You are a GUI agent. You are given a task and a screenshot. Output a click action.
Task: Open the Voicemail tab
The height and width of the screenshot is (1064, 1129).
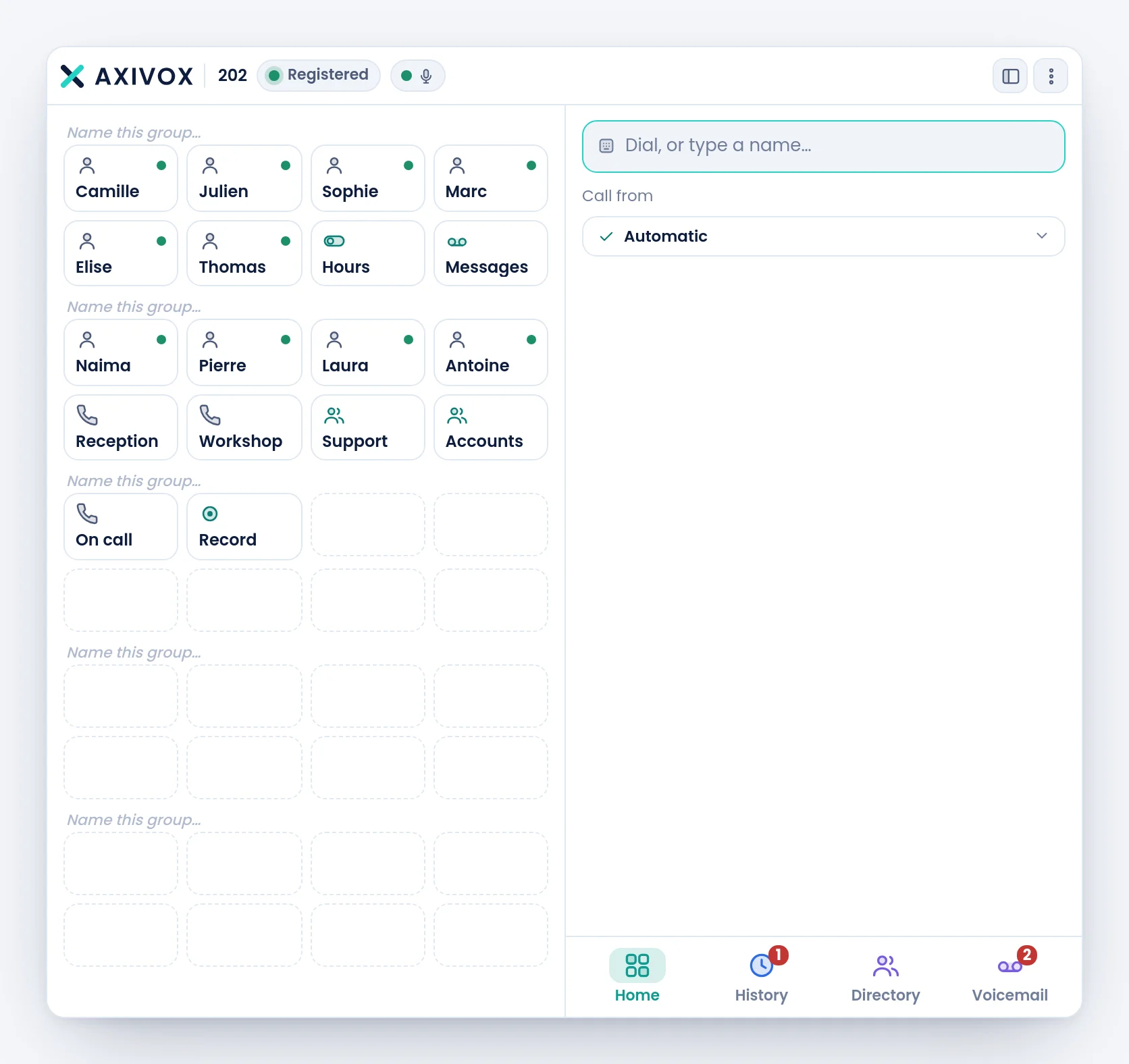pos(1010,976)
